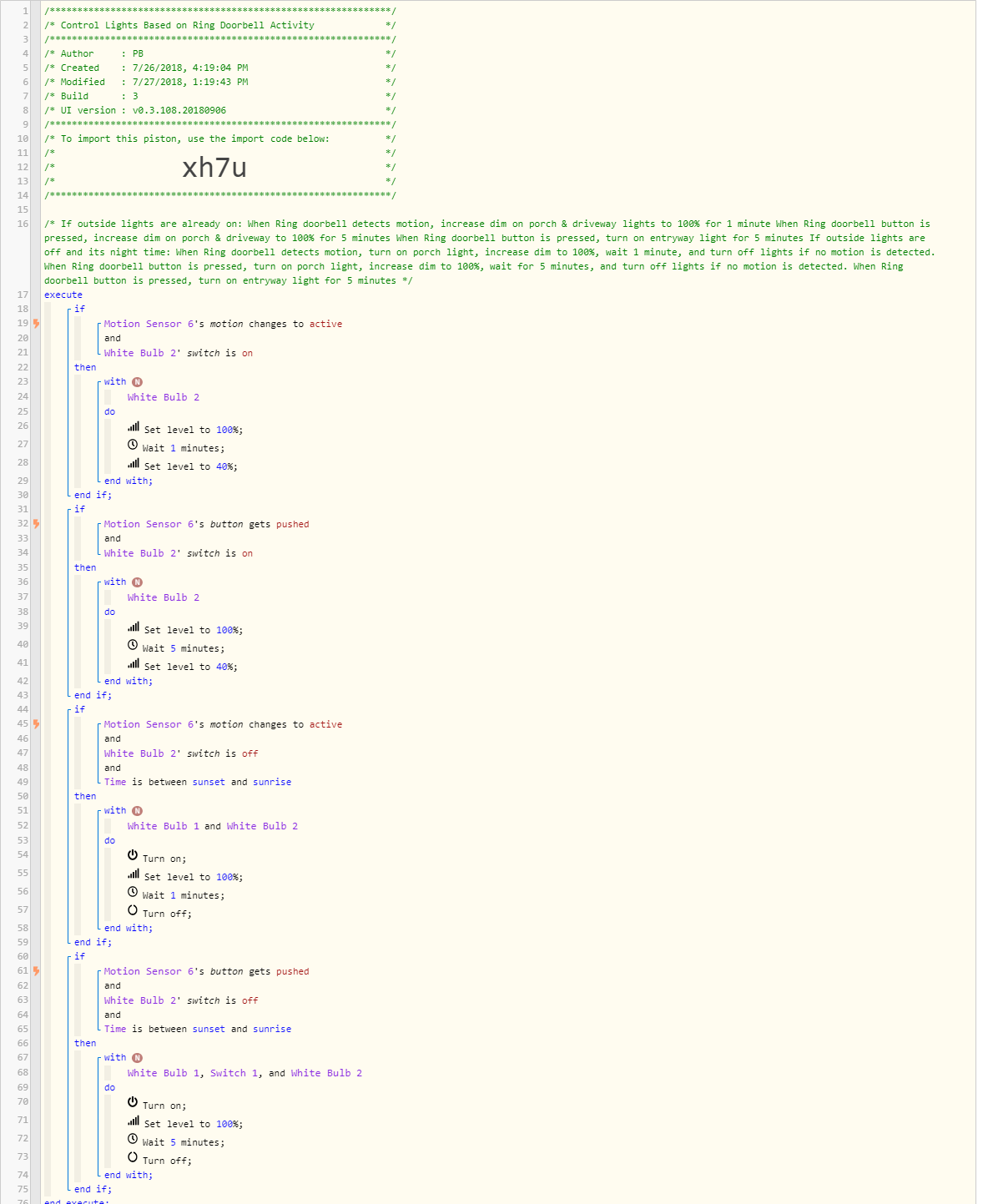The image size is (983, 1204).
Task: Click 'Set level to 40%' on line 28
Action: pos(191,466)
